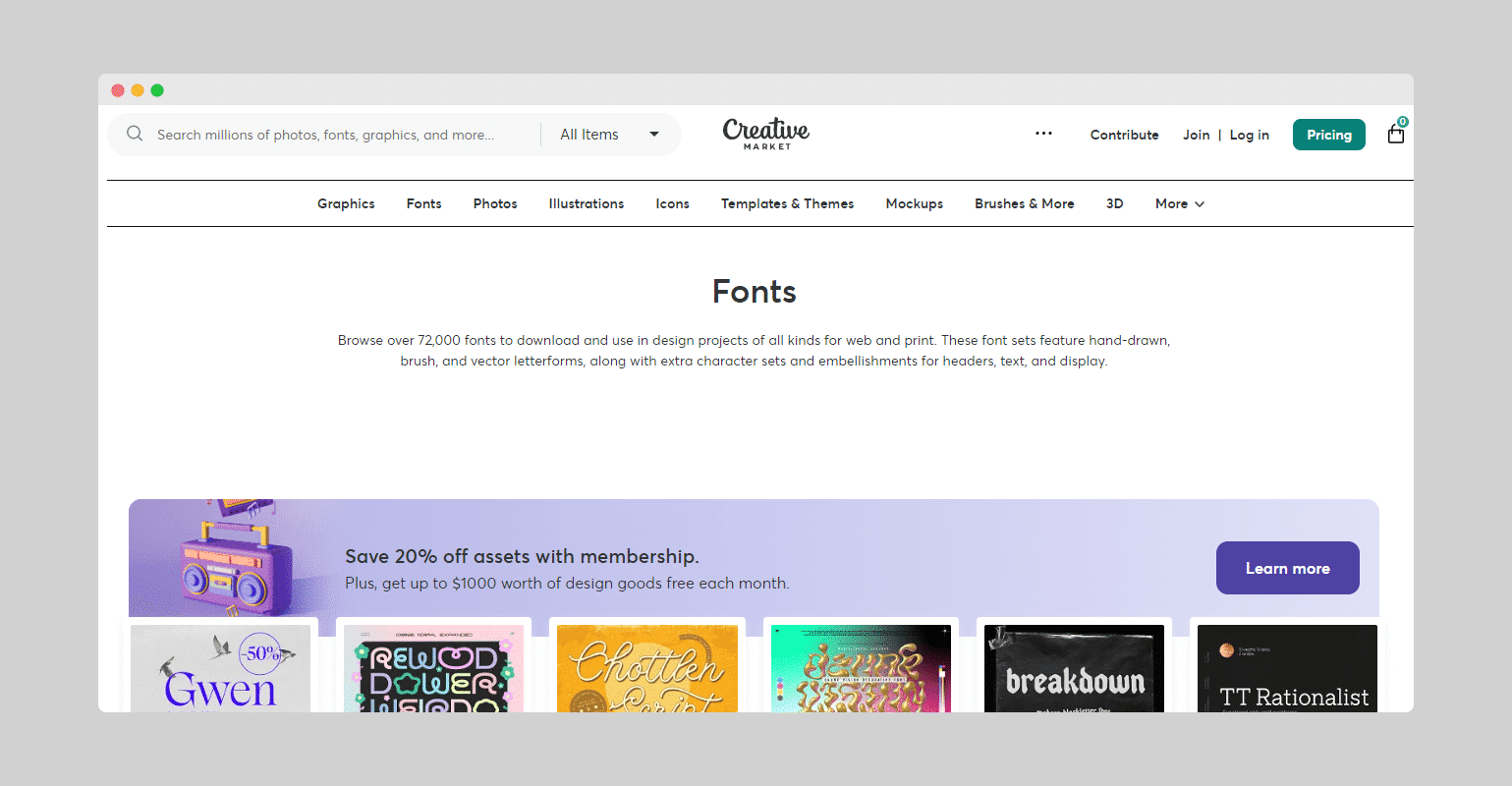Open the three-dot overflow menu
Image resolution: width=1512 pixels, height=786 pixels.
(1043, 134)
